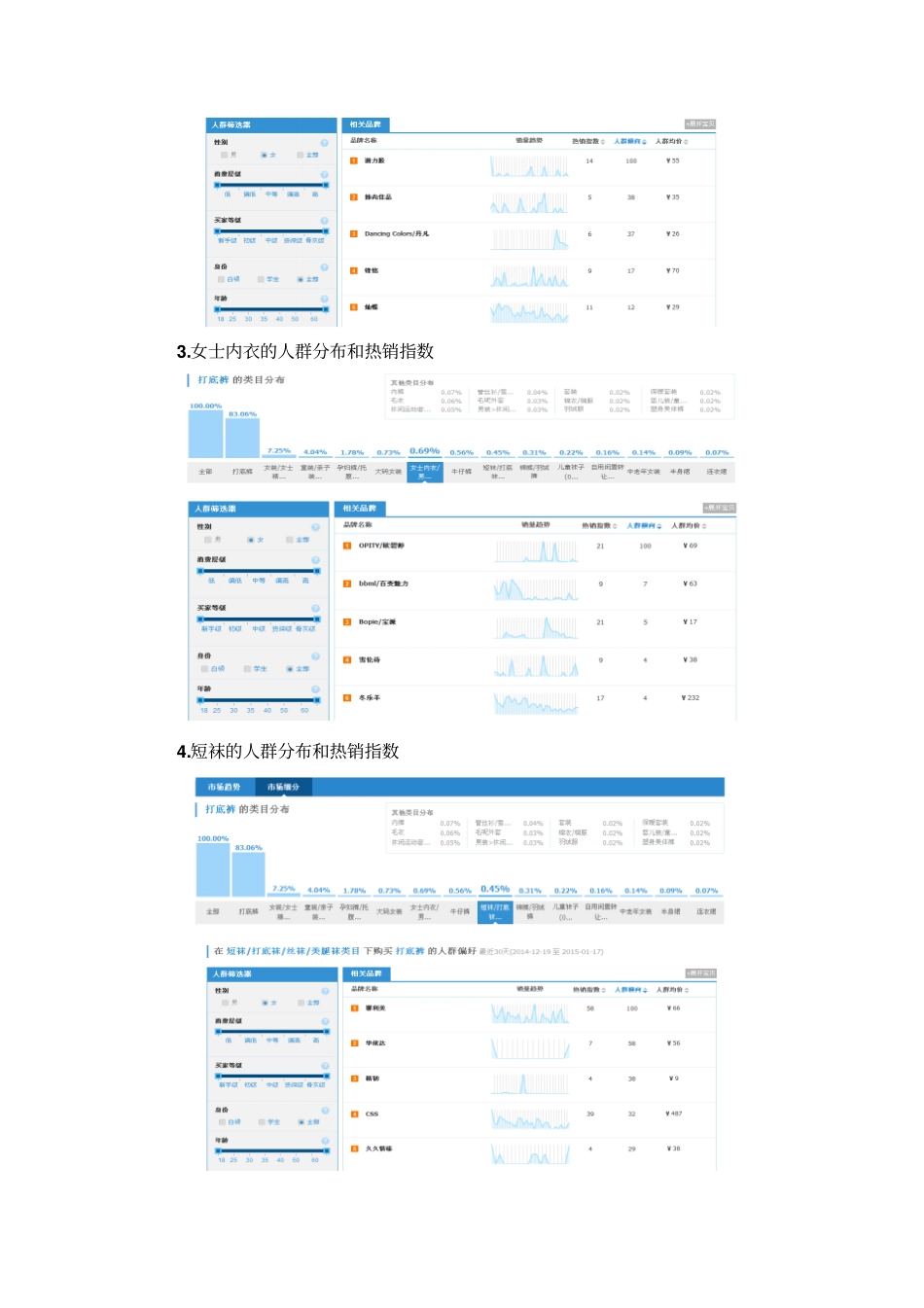The image size is (924, 1308).
Task: Open the 相关品牌 tab above the CSS brand table
Action: coord(366,973)
